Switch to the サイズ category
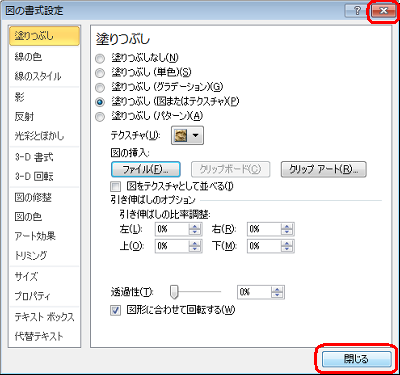 point(44,276)
